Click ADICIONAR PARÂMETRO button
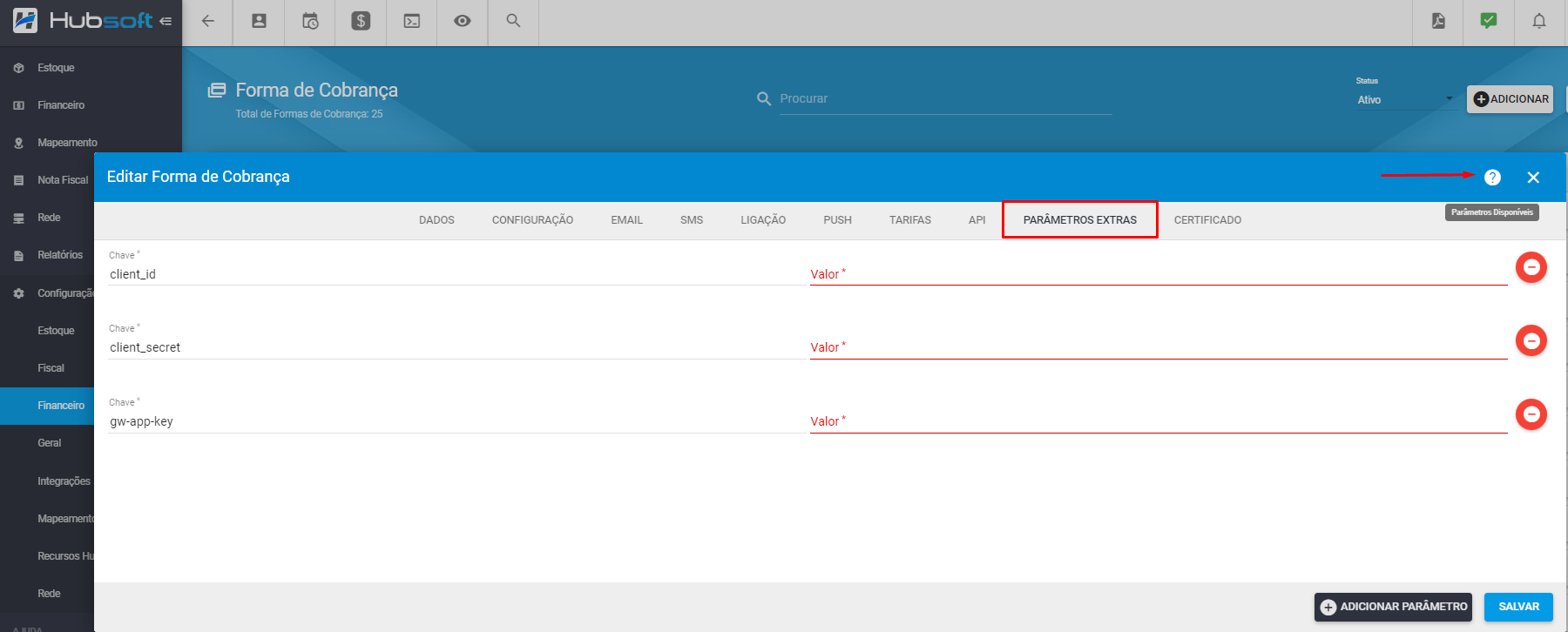The width and height of the screenshot is (1568, 632). [x=1393, y=607]
